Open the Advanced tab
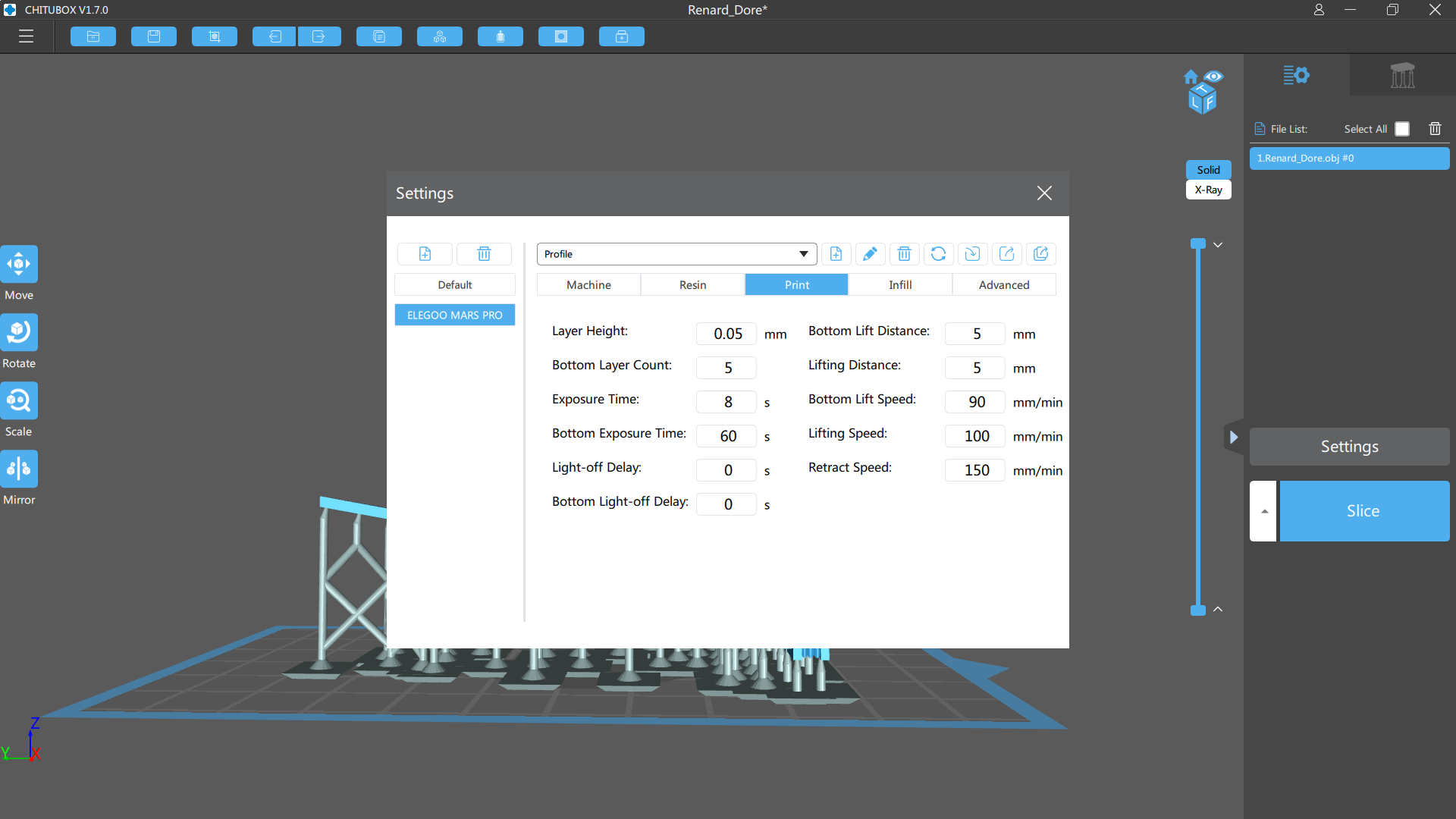Screen dimensions: 1456x819 [x=1003, y=285]
